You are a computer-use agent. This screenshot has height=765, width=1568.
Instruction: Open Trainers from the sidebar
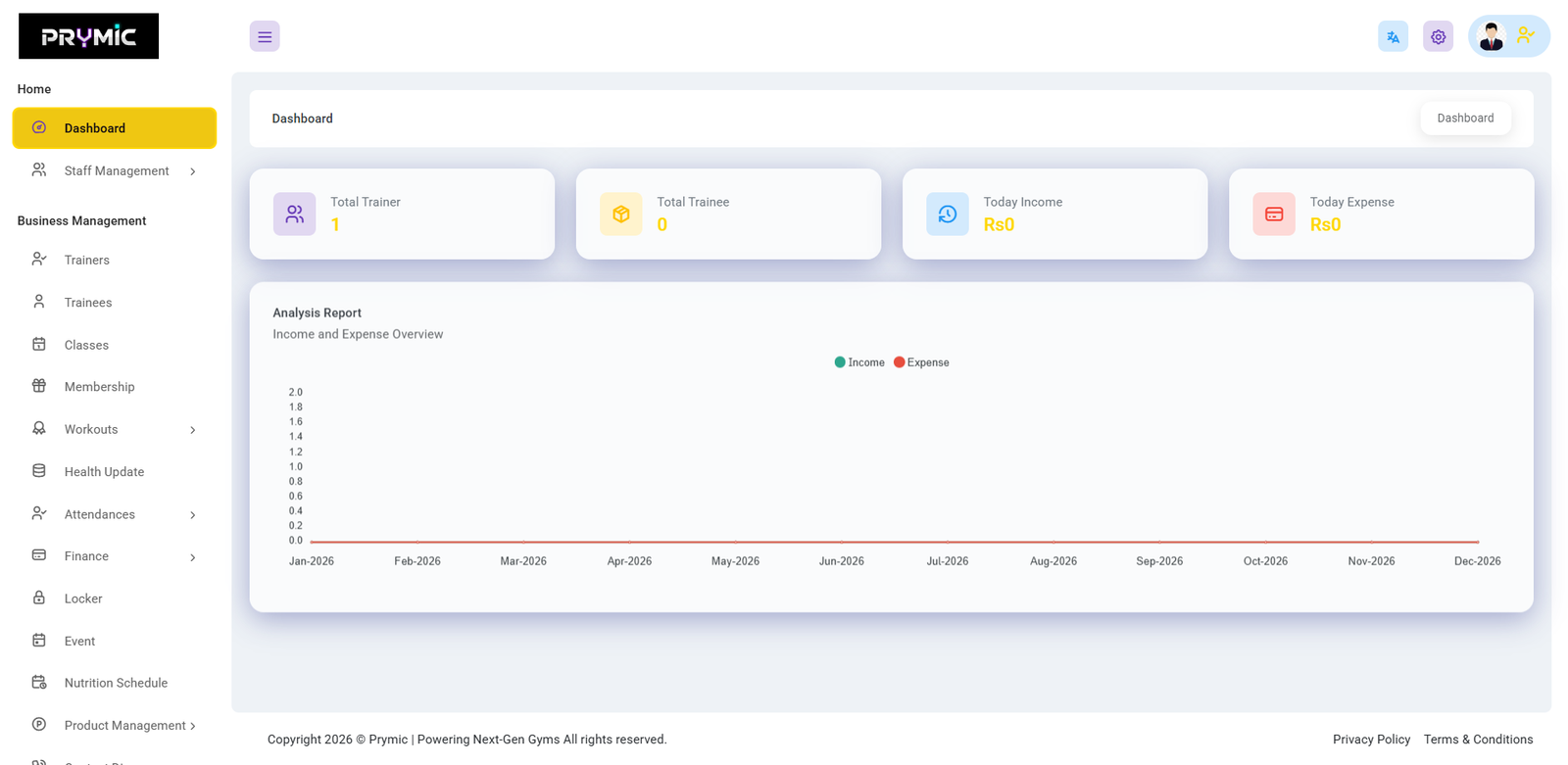click(x=86, y=260)
